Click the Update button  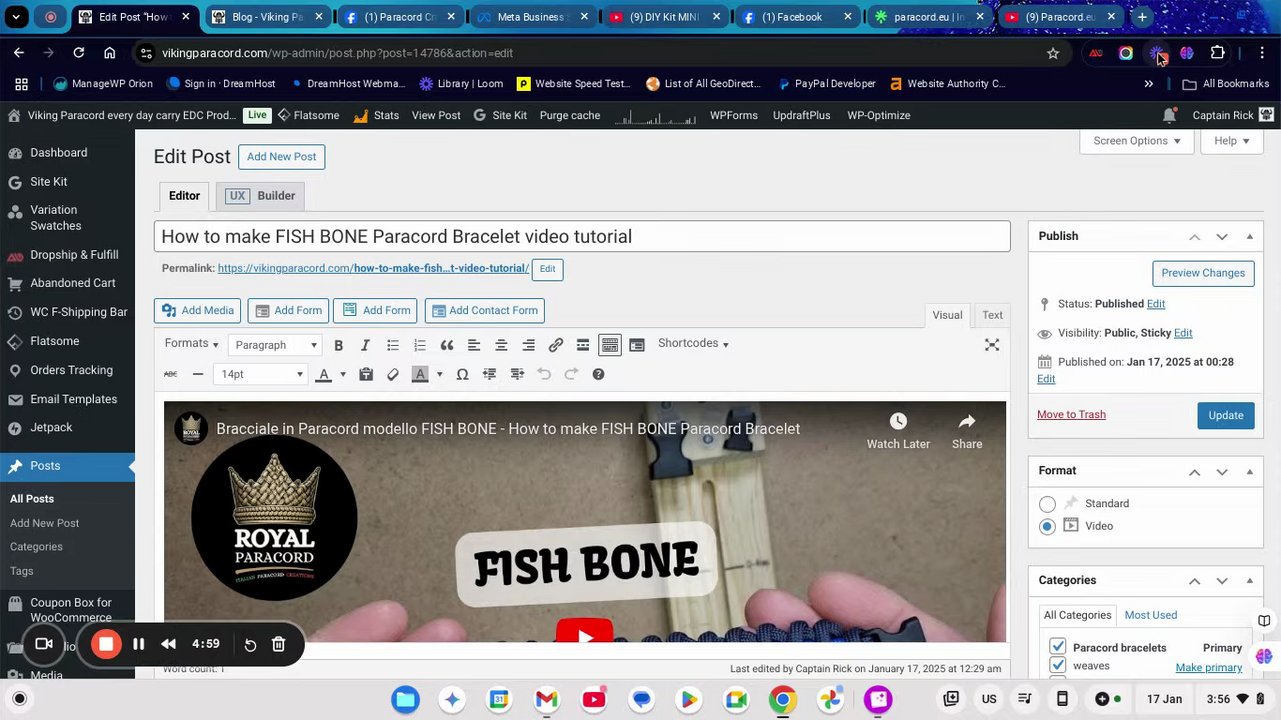pos(1225,416)
